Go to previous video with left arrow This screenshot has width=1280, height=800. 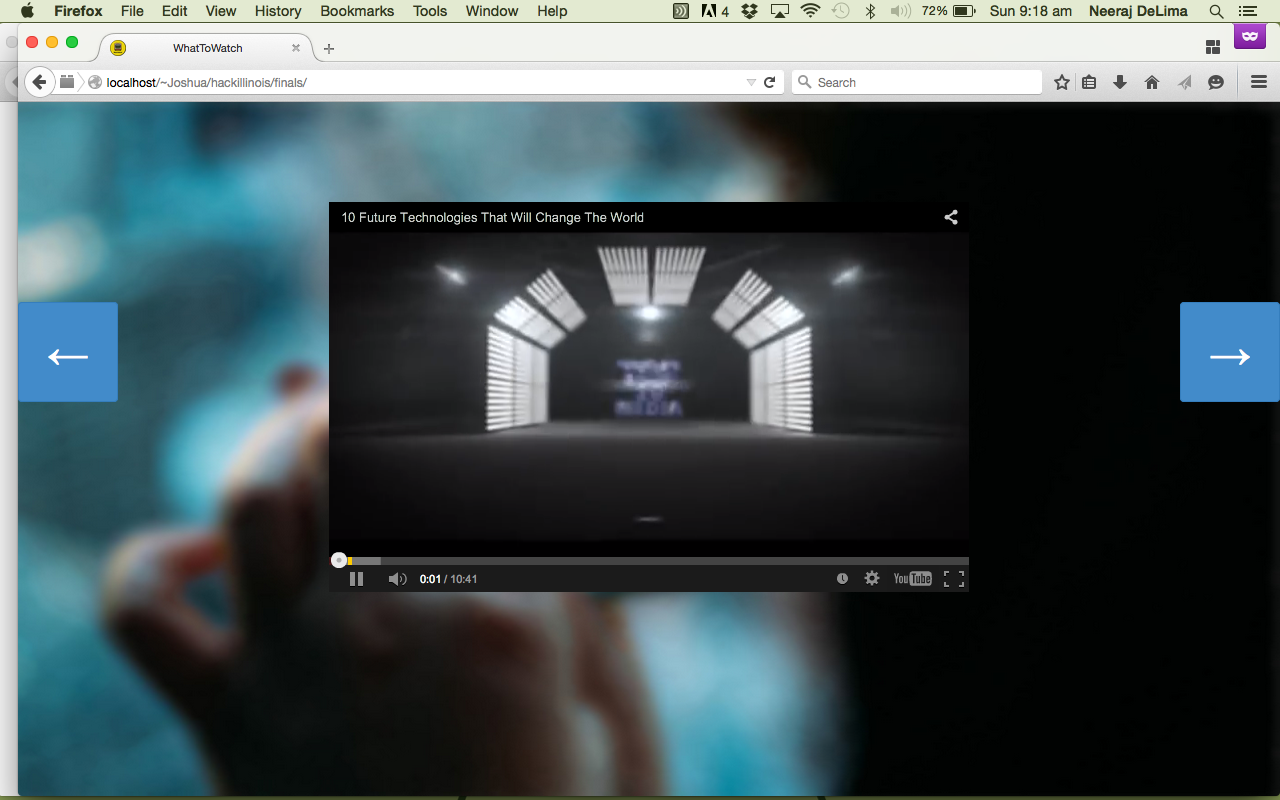tap(68, 352)
